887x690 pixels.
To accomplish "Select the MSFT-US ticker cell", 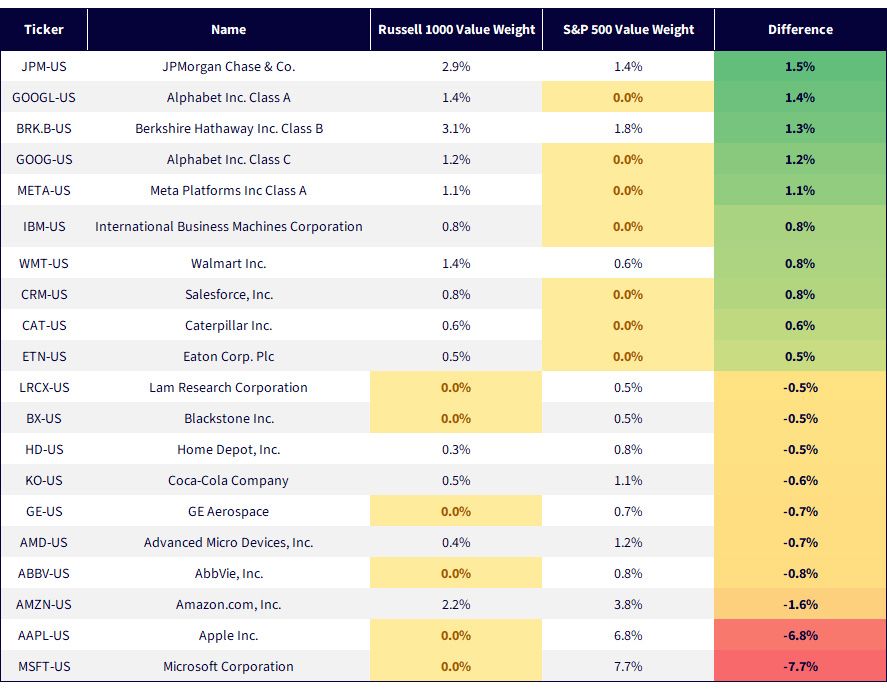I will coord(44,666).
